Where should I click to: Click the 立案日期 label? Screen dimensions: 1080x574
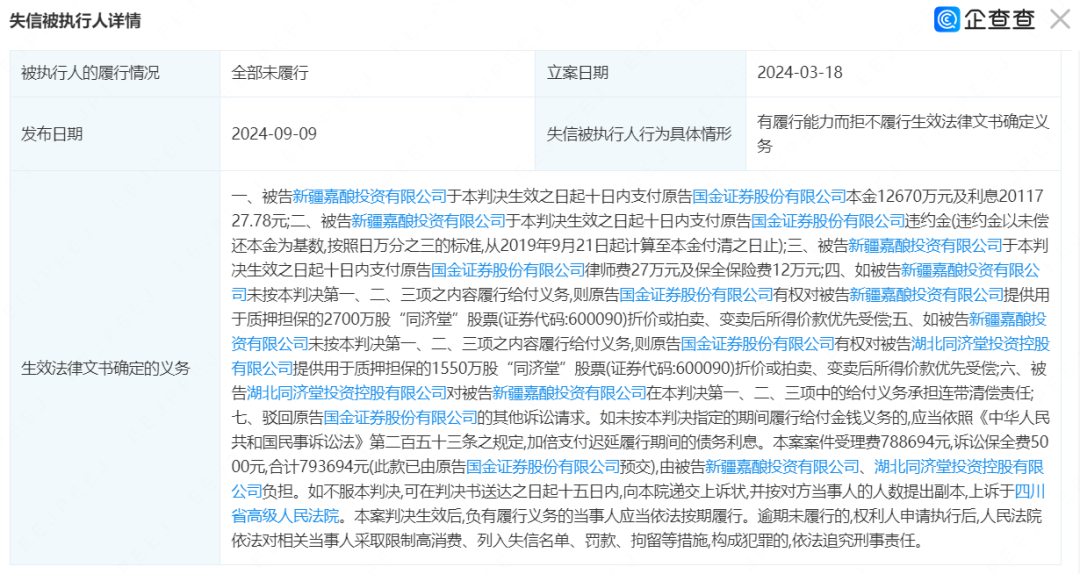577,72
